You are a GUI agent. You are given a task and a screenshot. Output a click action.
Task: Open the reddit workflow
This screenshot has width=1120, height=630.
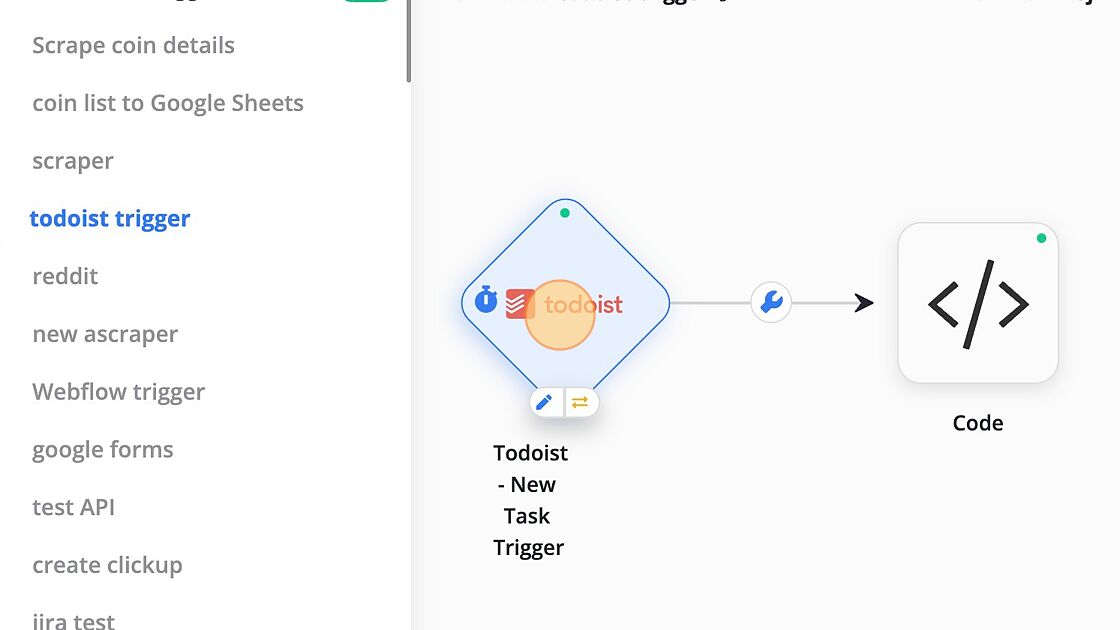[x=65, y=276]
